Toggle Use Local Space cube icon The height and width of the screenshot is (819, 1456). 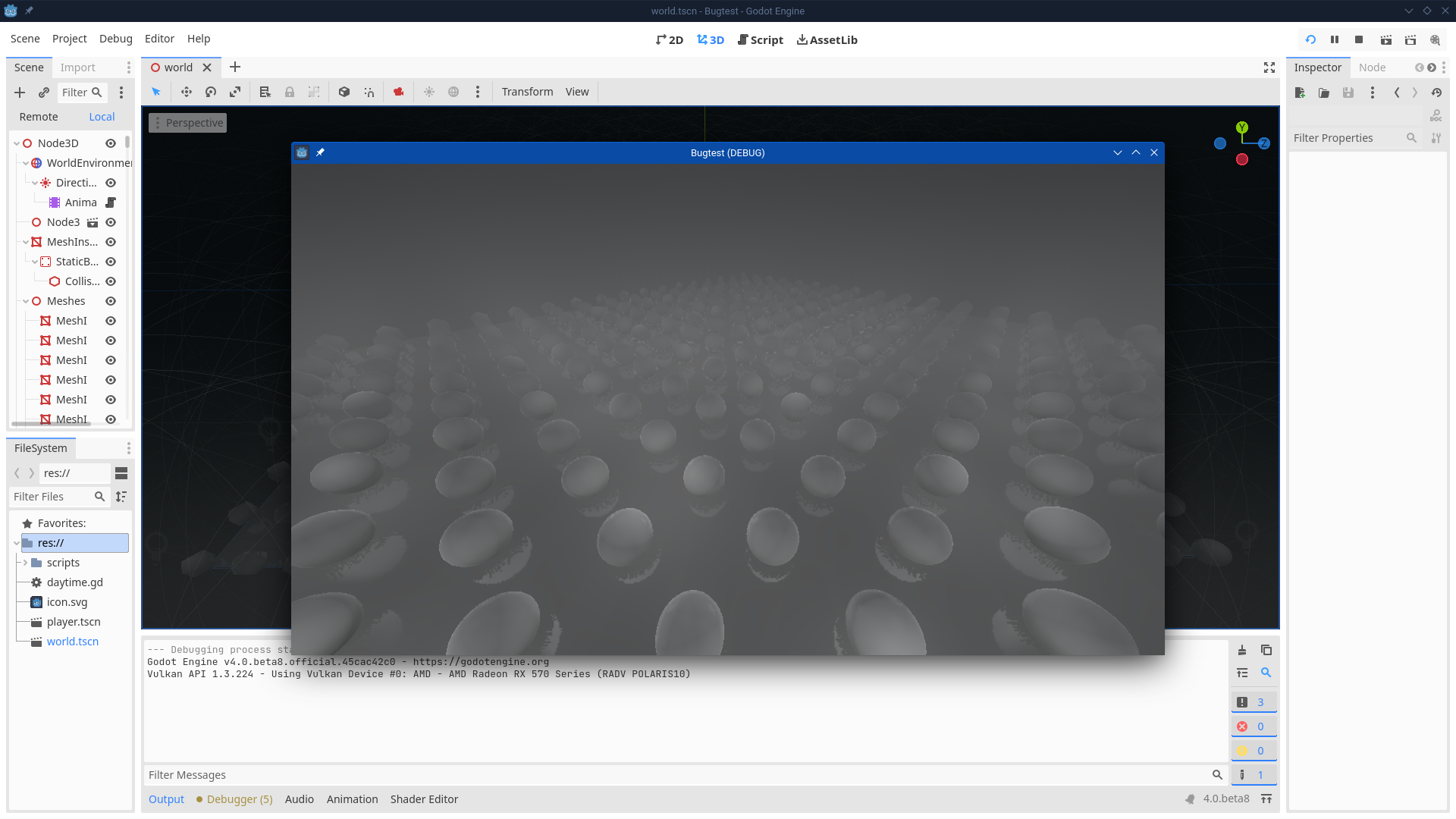point(344,92)
